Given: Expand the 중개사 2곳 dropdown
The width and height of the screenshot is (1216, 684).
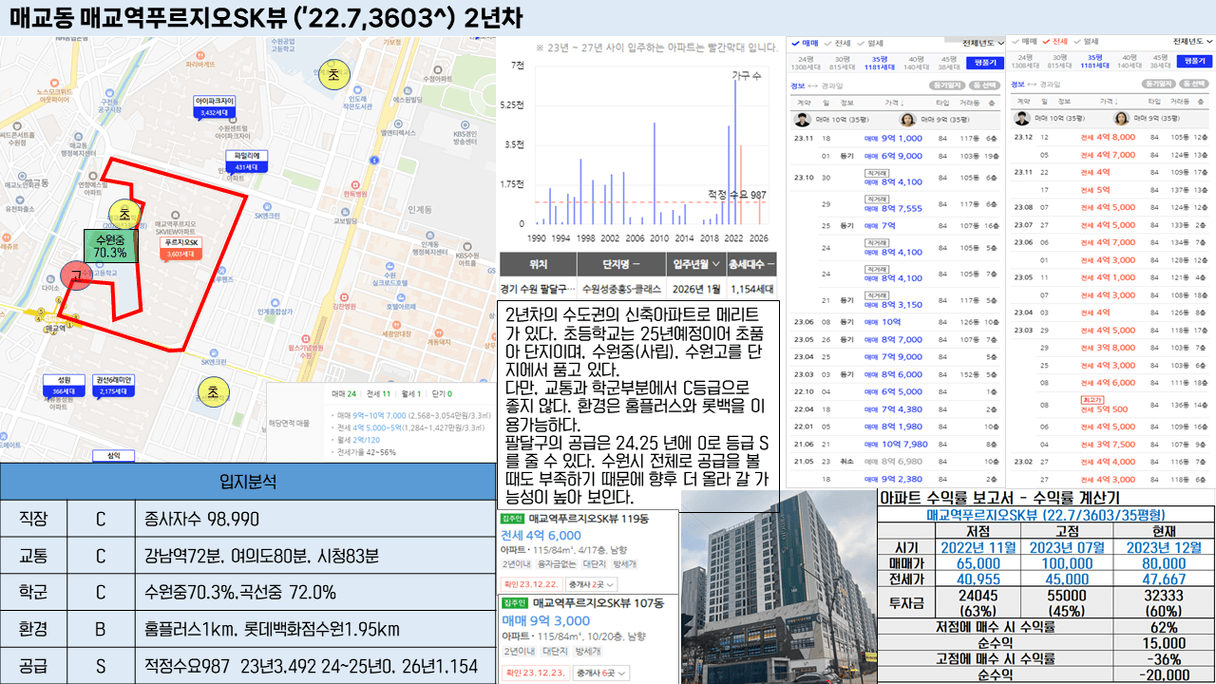Looking at the screenshot, I should [x=592, y=584].
